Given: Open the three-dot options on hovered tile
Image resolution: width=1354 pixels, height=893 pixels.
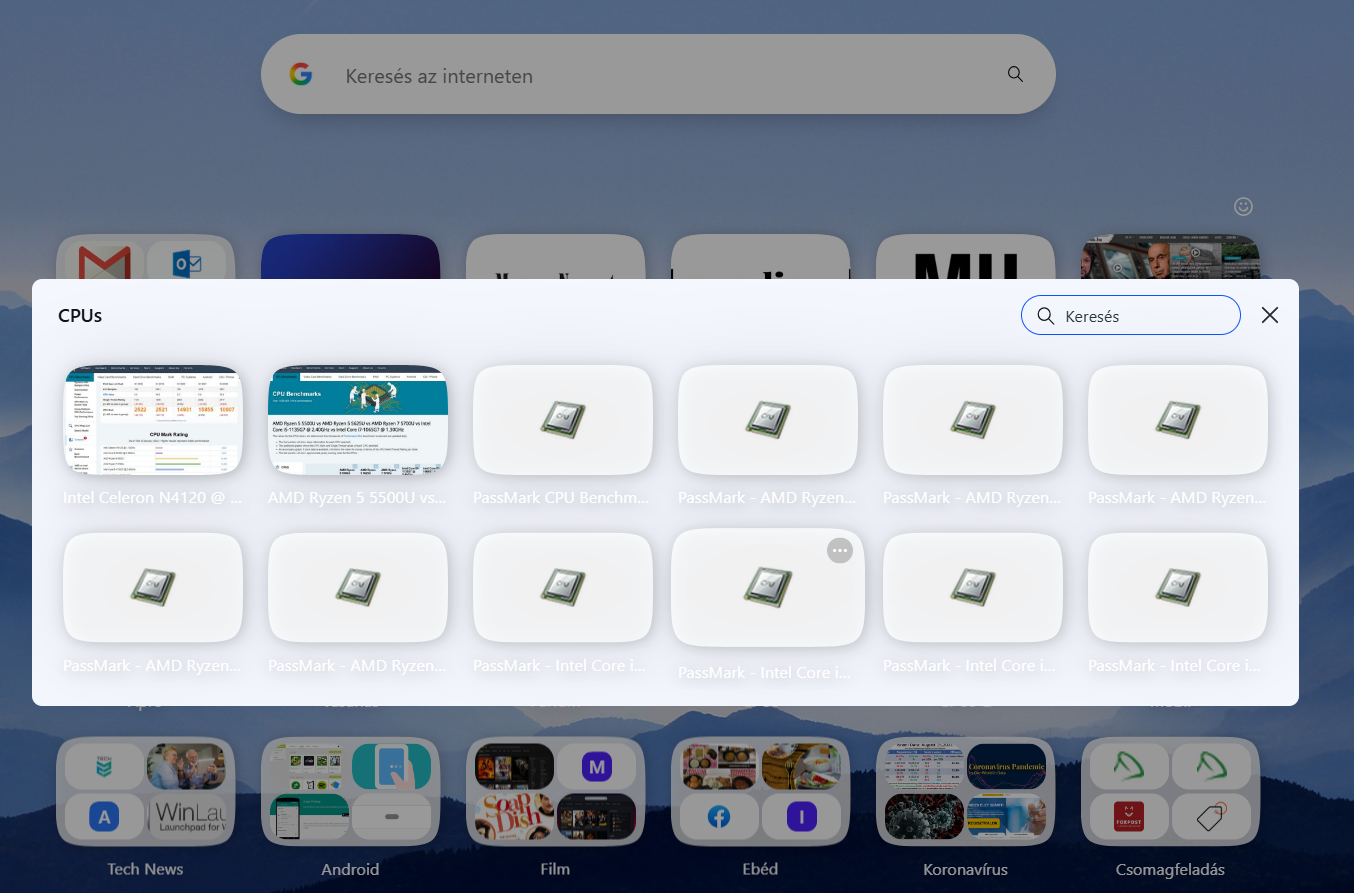Looking at the screenshot, I should click(840, 550).
